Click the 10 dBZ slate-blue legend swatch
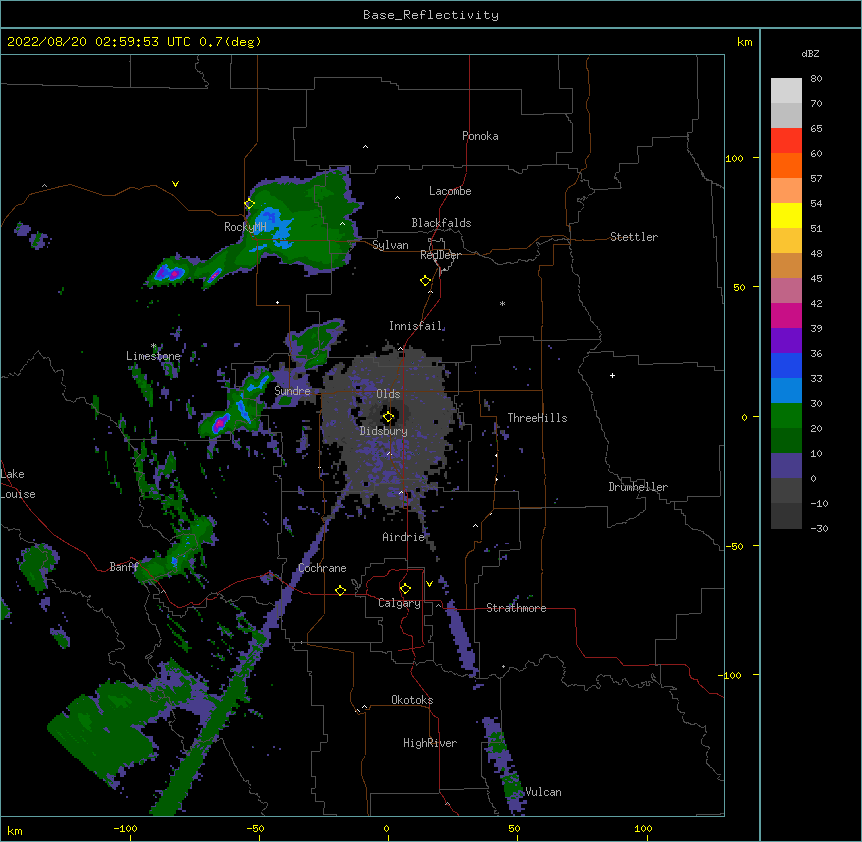Viewport: 862px width, 842px height. tap(786, 466)
